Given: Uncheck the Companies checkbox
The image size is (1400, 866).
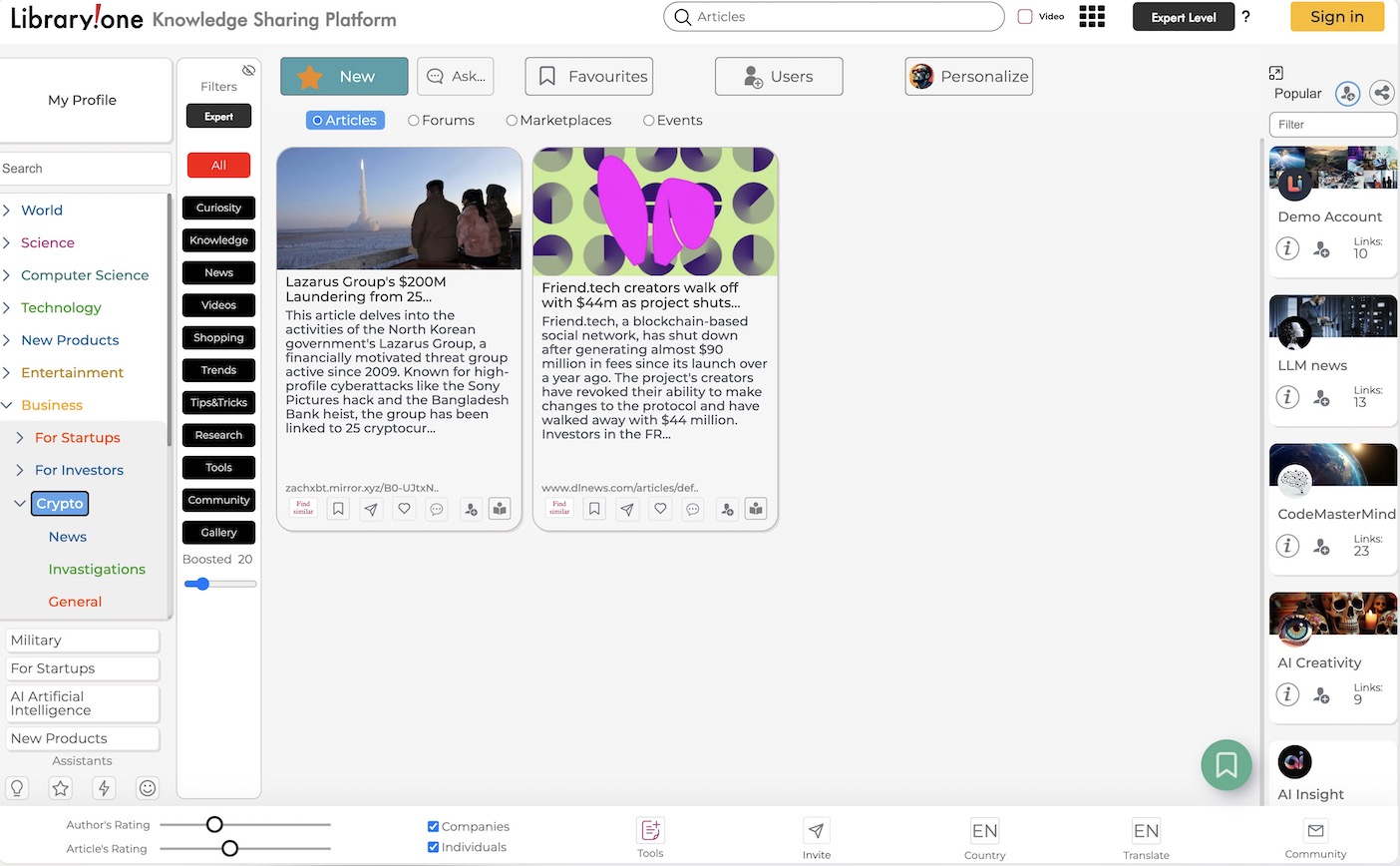Looking at the screenshot, I should 433,826.
